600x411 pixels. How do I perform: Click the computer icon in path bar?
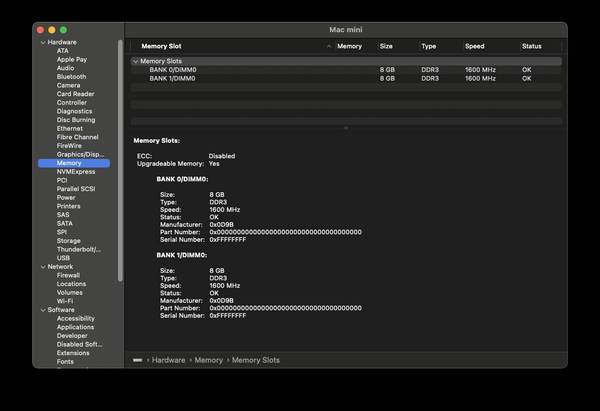pyautogui.click(x=138, y=360)
